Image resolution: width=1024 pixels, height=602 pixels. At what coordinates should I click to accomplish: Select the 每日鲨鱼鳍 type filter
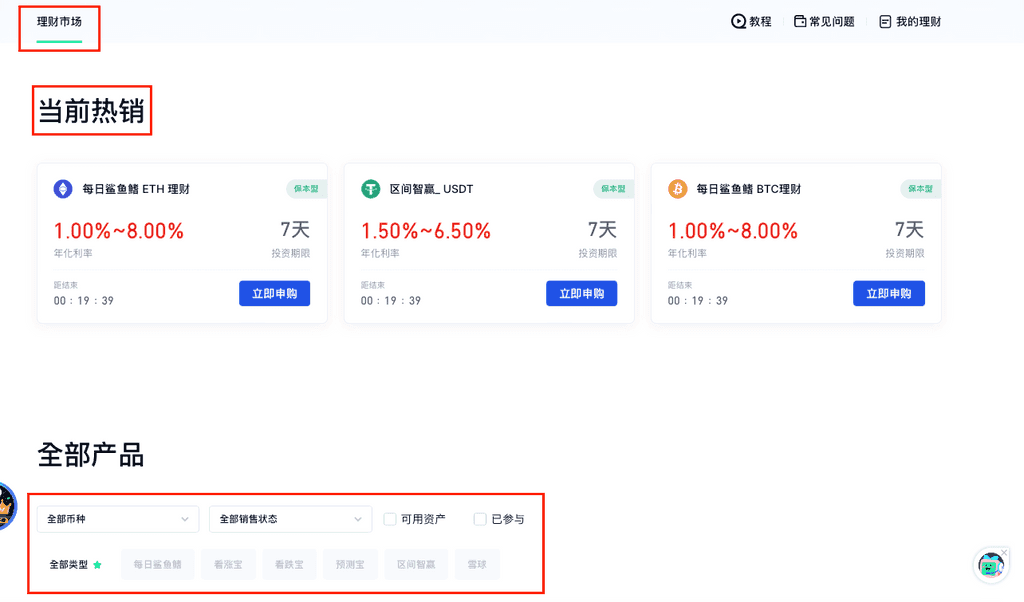point(158,564)
